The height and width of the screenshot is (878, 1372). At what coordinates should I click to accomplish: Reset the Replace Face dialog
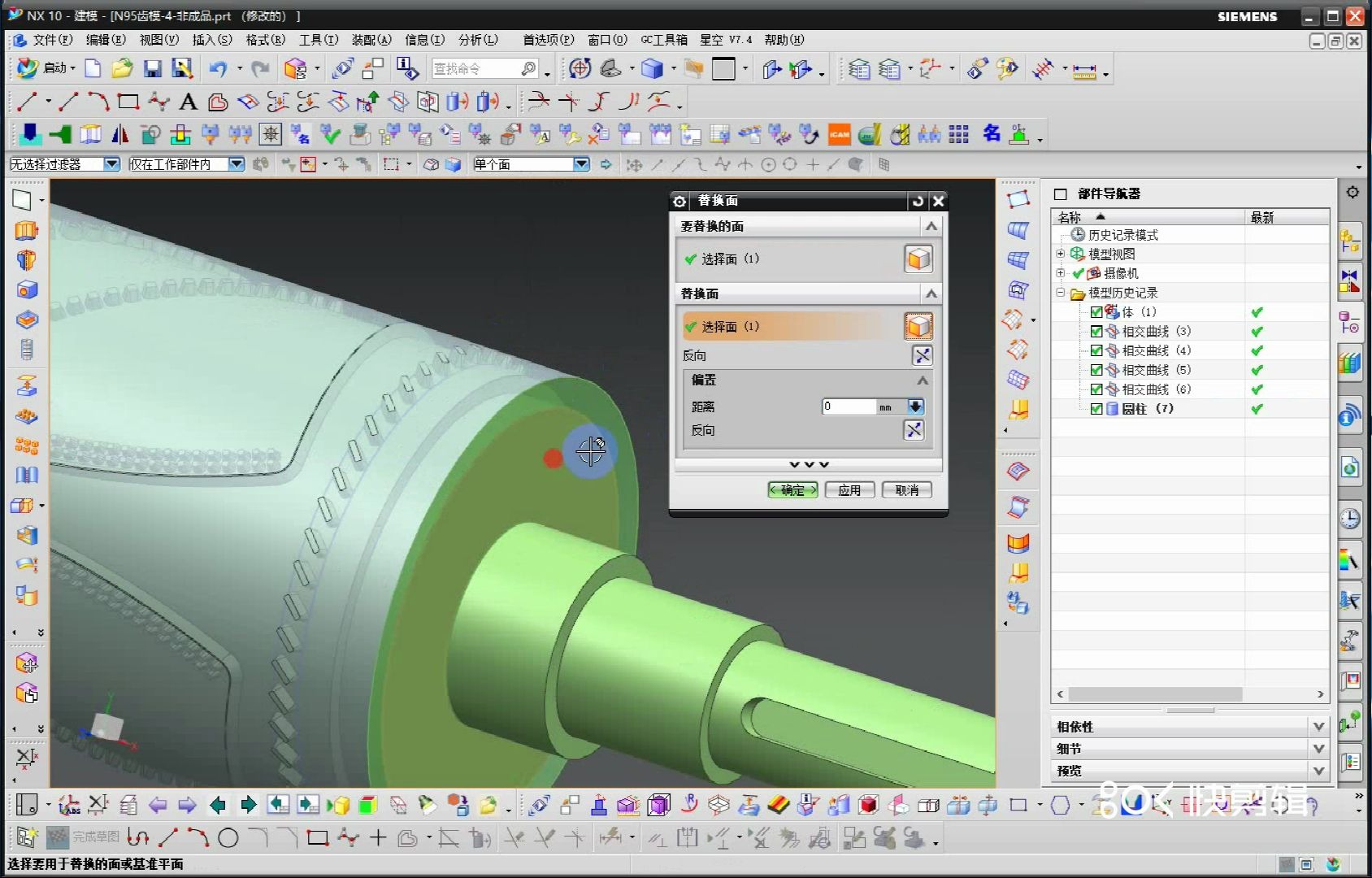[x=918, y=201]
